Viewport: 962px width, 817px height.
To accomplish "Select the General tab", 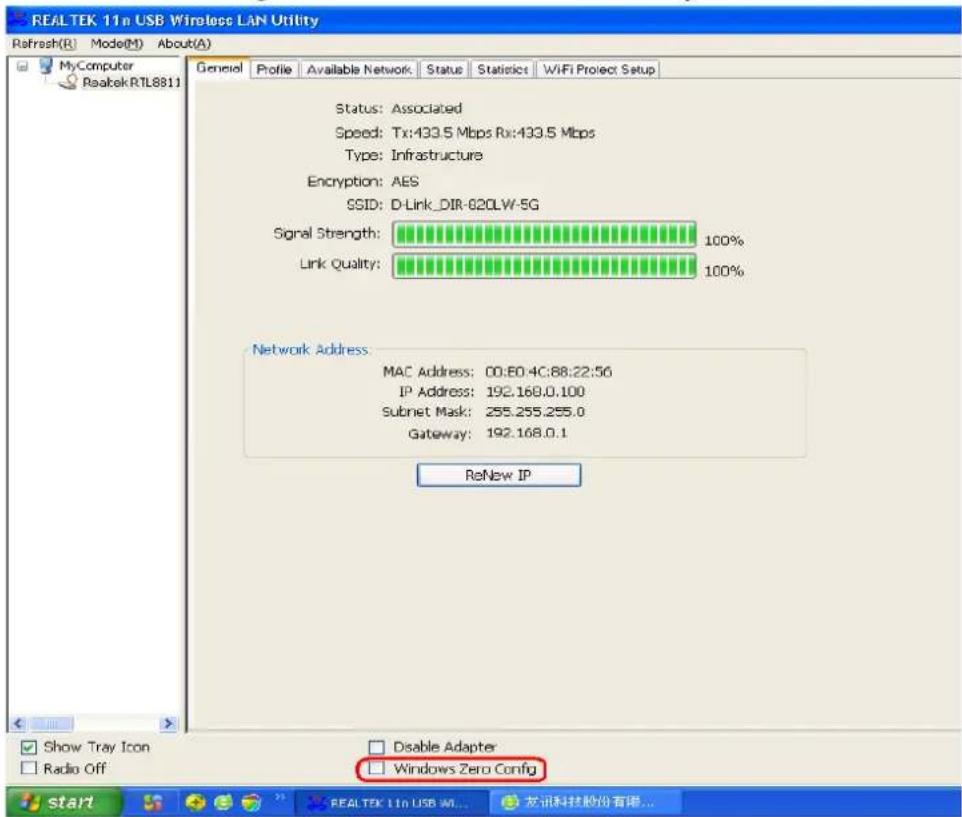I will tap(219, 67).
